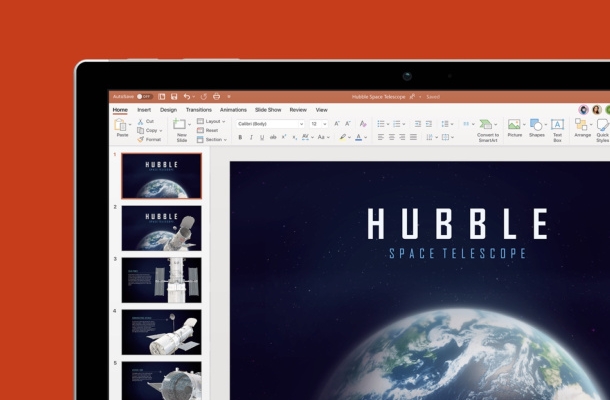Image resolution: width=610 pixels, height=400 pixels.
Task: Switch to the Design tab
Action: pos(168,110)
